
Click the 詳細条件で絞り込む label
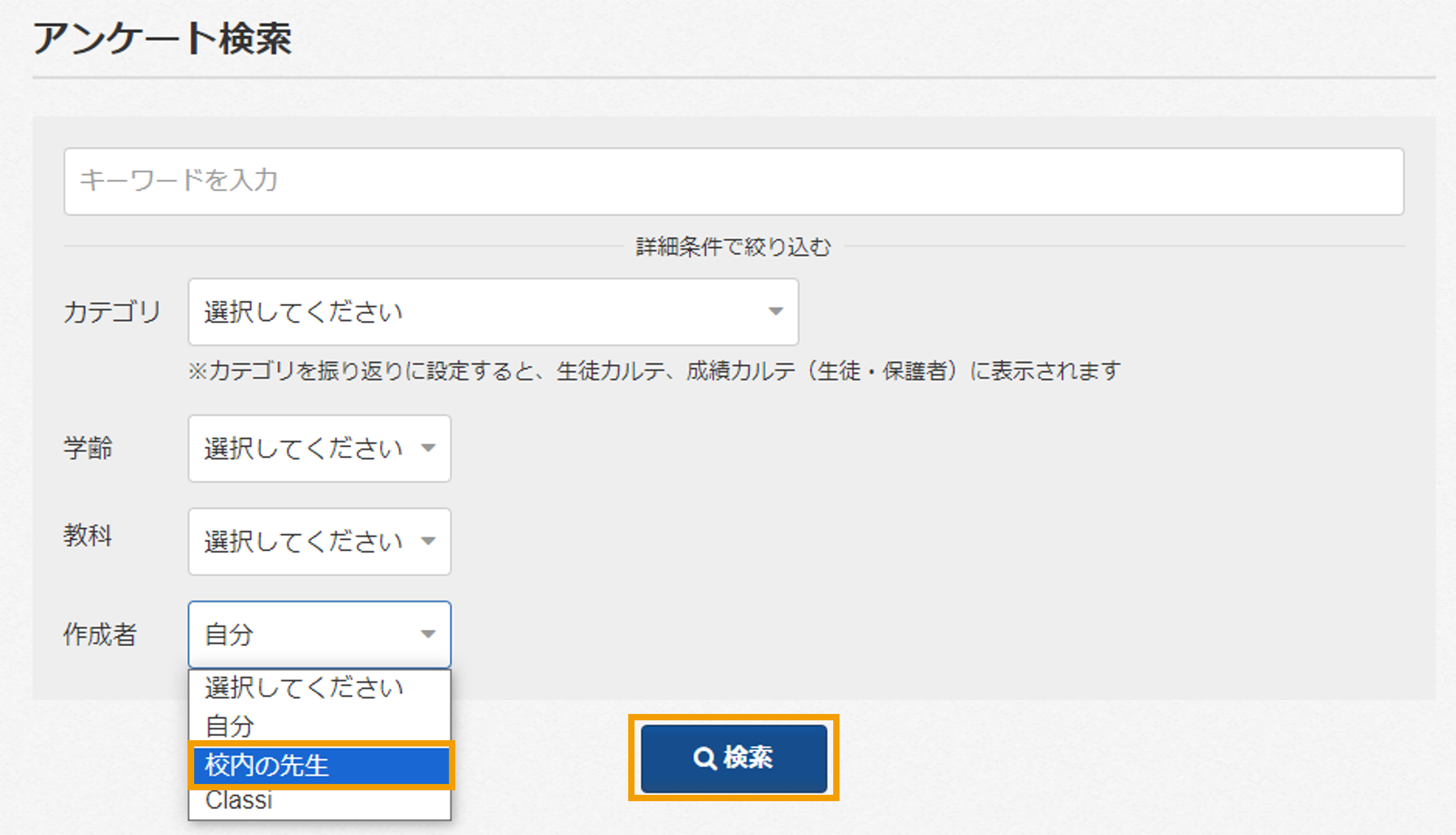(x=733, y=247)
